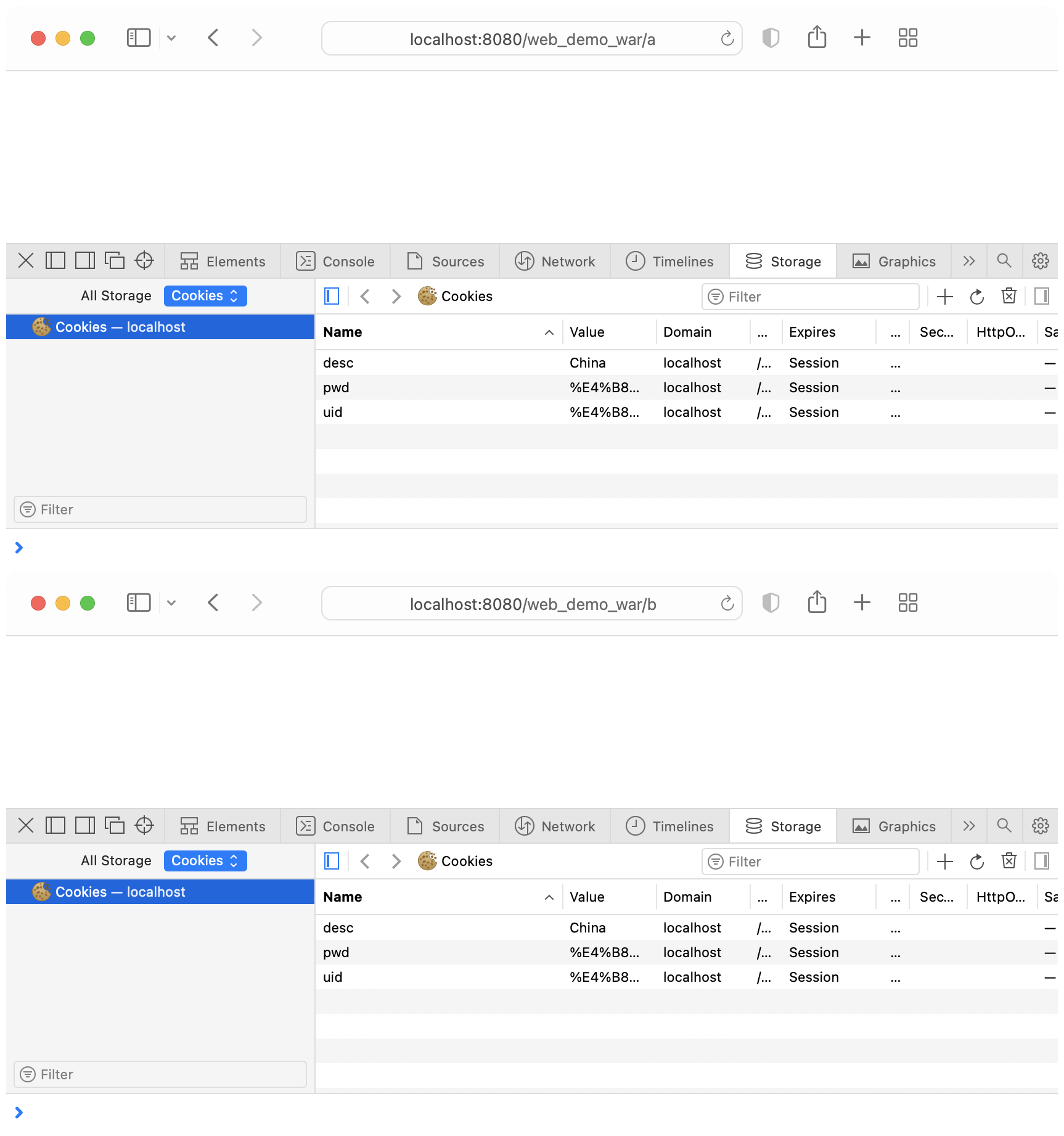1064x1136 pixels.
Task: Refresh cookies list in bottom inspector
Action: coord(976,862)
